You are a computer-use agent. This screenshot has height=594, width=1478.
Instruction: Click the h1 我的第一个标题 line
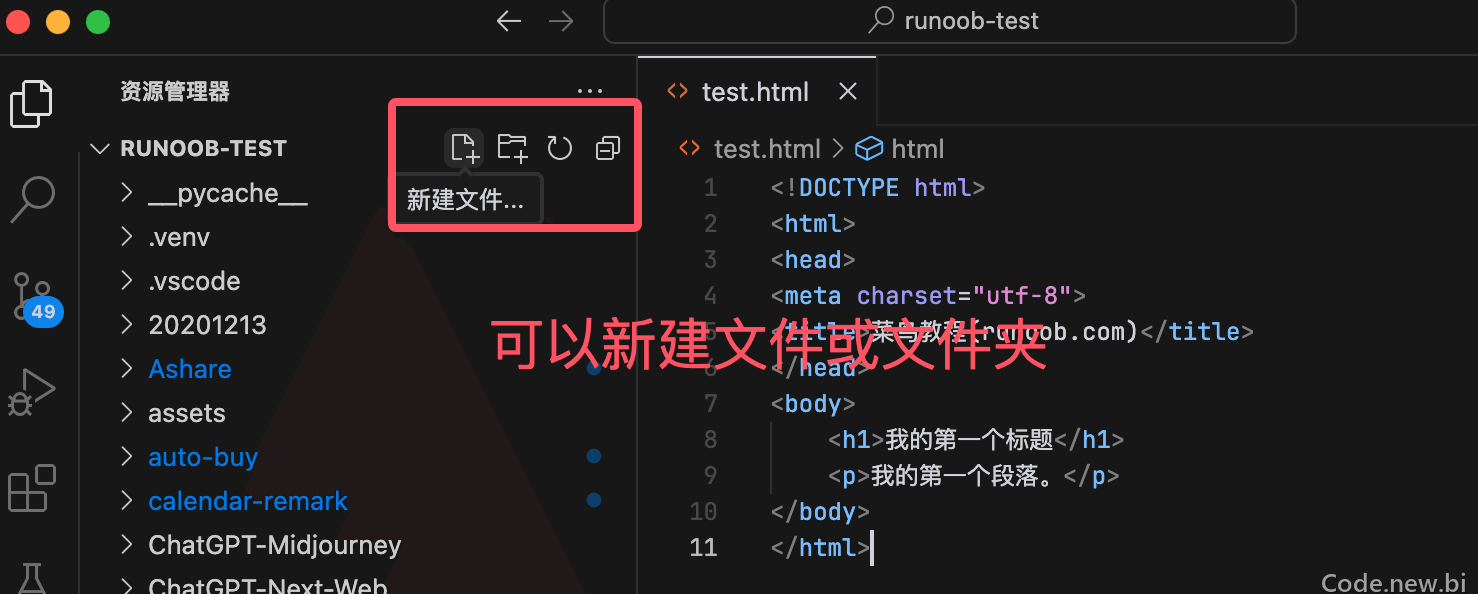[976, 439]
